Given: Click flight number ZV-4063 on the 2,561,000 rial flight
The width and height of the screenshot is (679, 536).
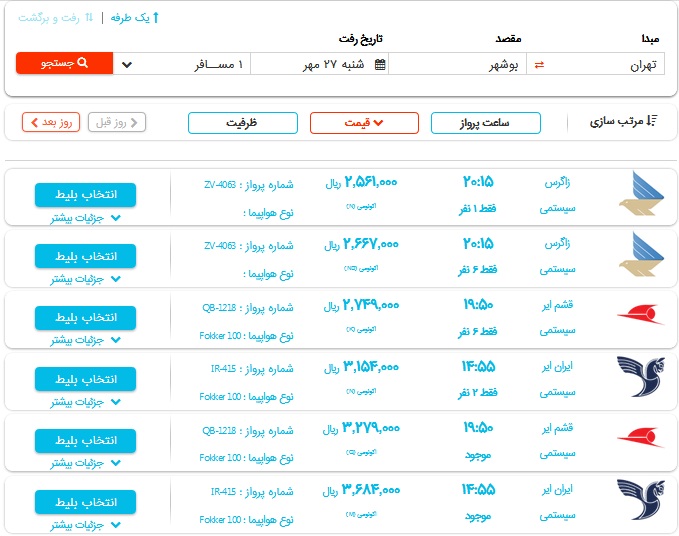Looking at the screenshot, I should tap(220, 185).
